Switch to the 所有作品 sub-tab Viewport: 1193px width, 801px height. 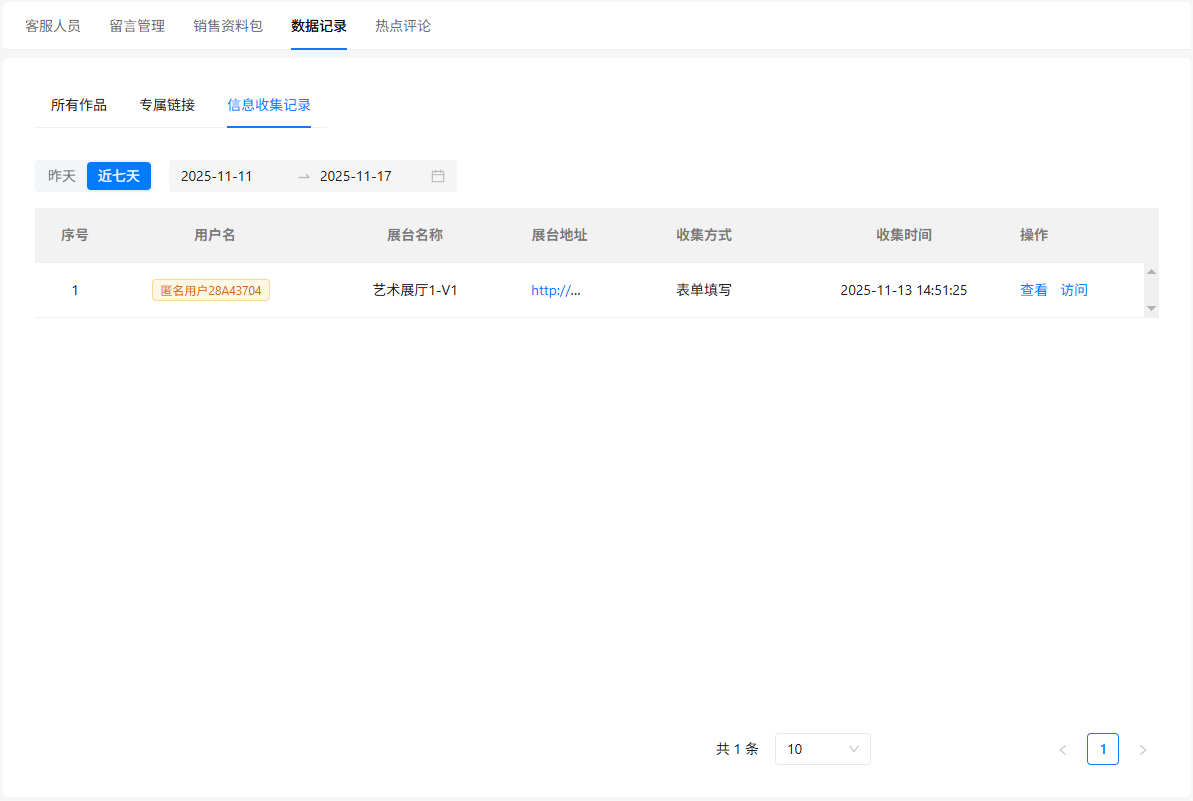click(79, 104)
